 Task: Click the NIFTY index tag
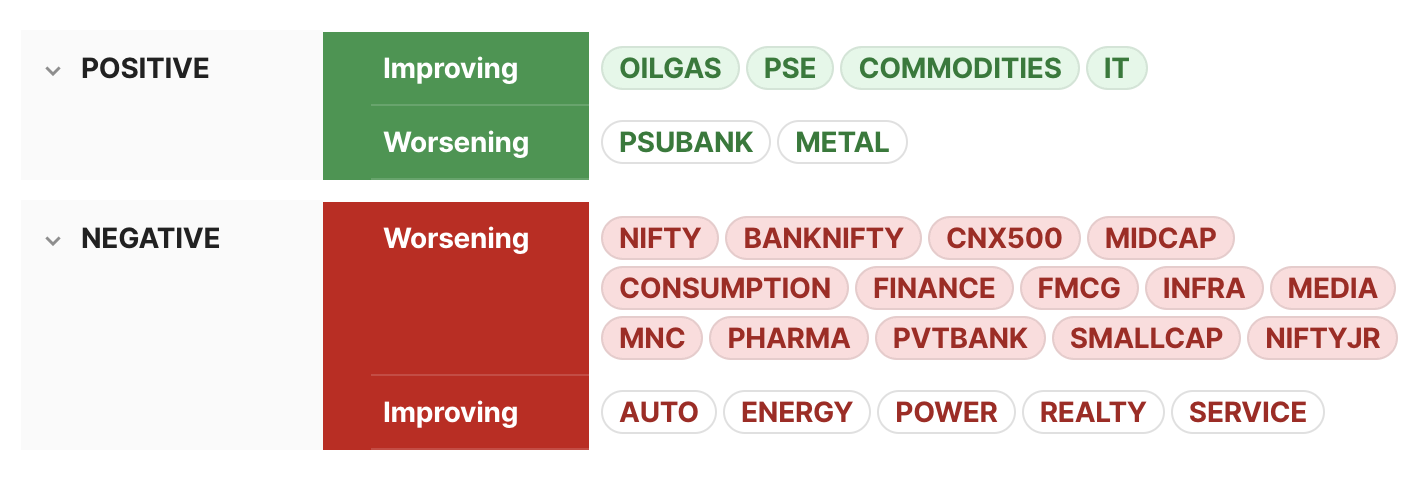pyautogui.click(x=660, y=238)
